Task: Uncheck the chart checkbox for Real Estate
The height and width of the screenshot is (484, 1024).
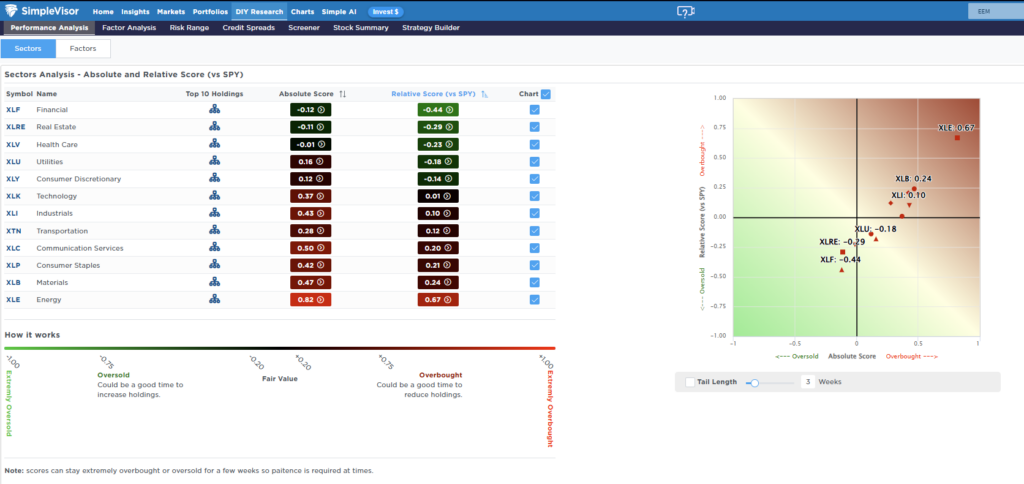Action: [x=534, y=127]
